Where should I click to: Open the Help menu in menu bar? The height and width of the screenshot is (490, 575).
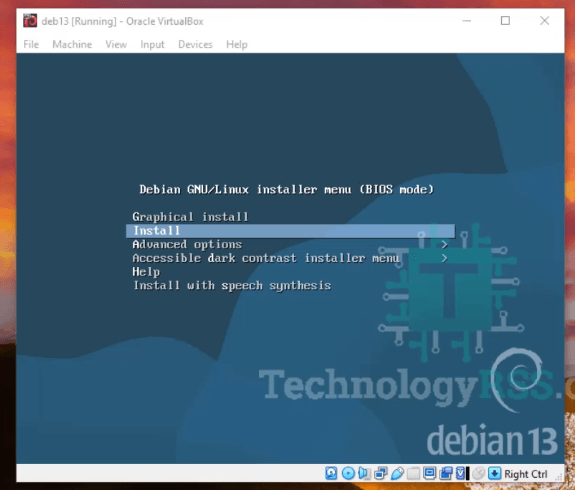pos(237,44)
